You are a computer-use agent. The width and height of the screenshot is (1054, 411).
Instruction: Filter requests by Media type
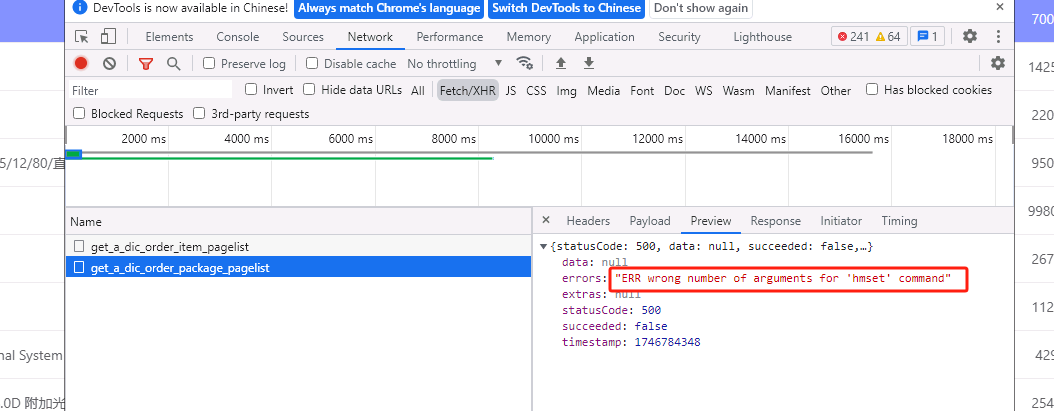[604, 90]
